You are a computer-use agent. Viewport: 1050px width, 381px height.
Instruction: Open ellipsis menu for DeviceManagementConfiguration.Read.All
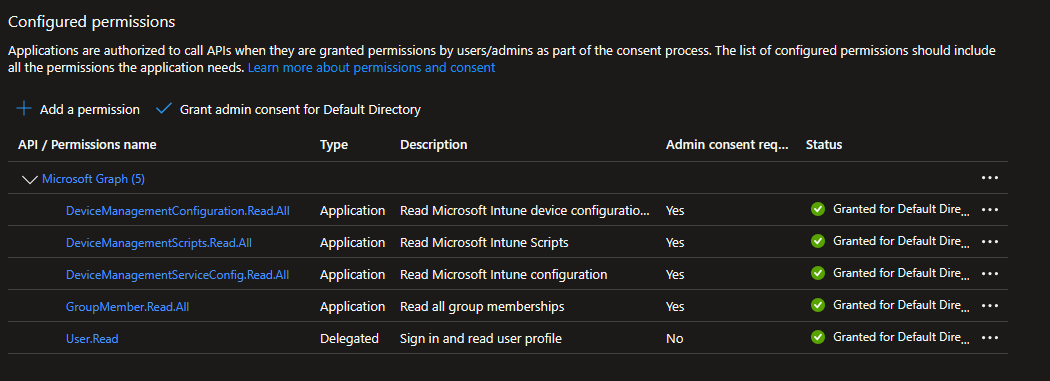(989, 210)
